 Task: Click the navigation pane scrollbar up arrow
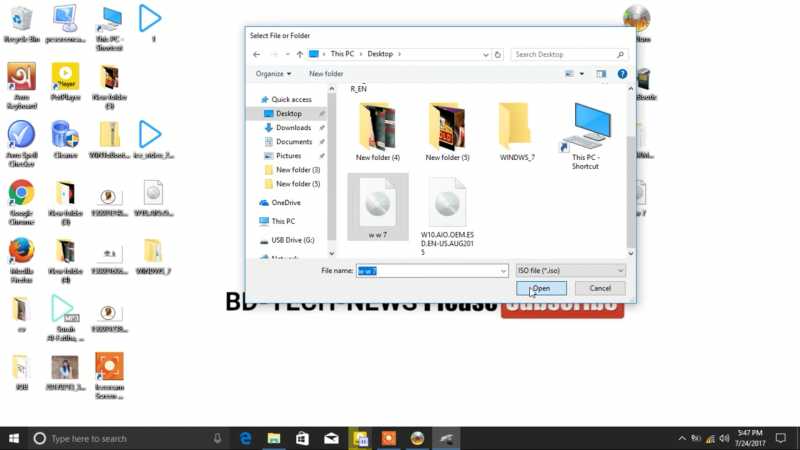(332, 89)
